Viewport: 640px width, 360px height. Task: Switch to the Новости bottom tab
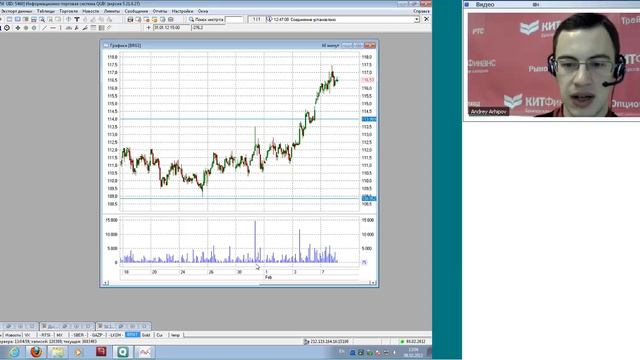pos(13,335)
